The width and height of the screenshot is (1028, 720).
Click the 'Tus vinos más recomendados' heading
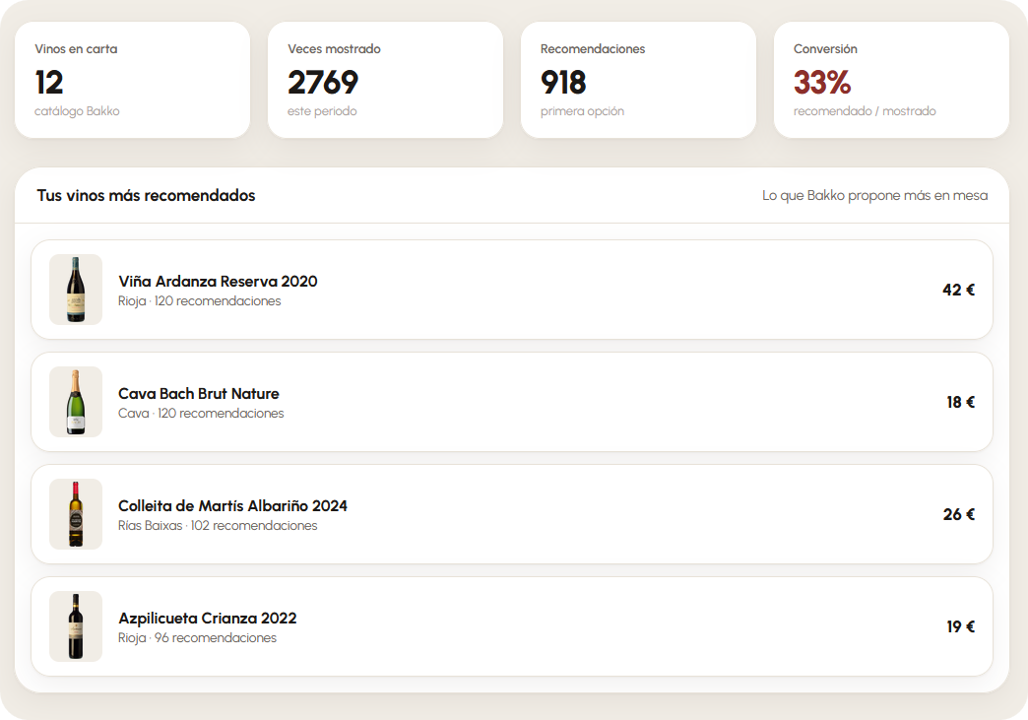click(x=146, y=195)
